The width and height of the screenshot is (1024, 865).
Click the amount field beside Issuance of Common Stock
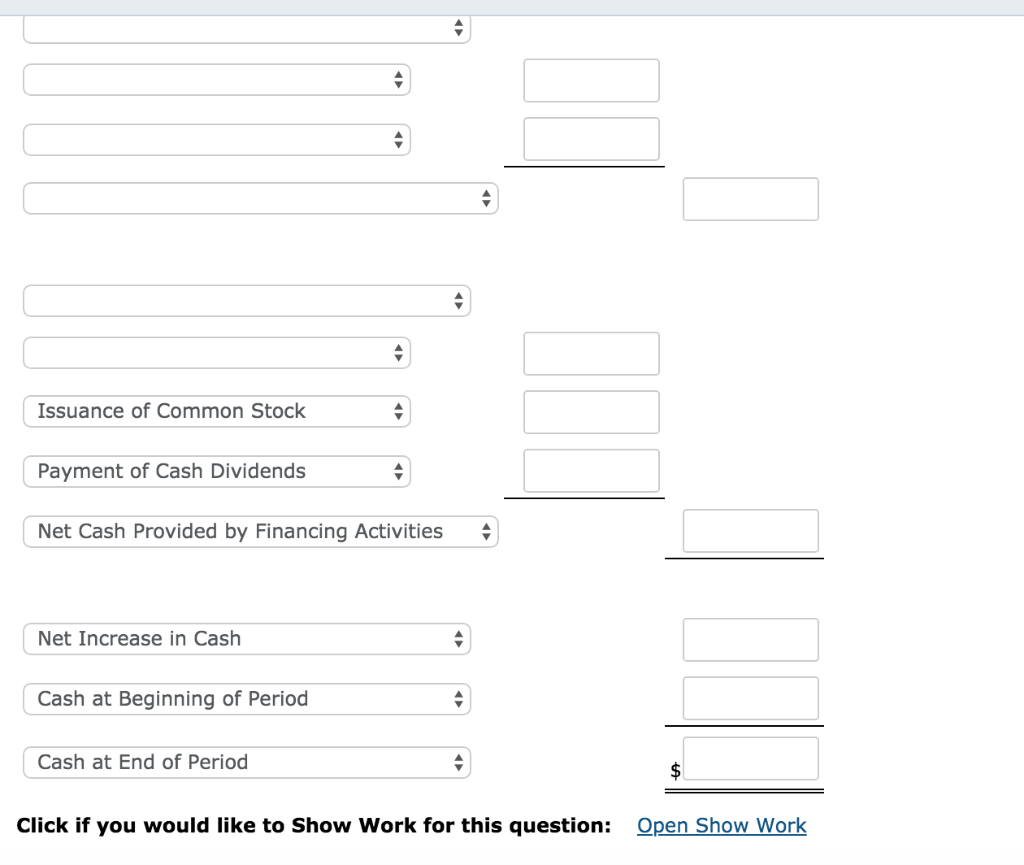591,412
